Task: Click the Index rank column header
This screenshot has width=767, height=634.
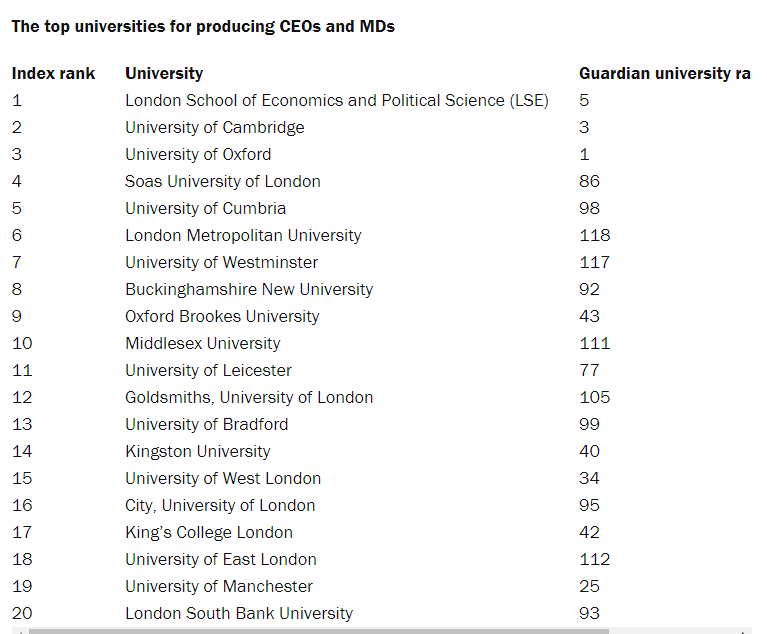Action: coord(54,73)
